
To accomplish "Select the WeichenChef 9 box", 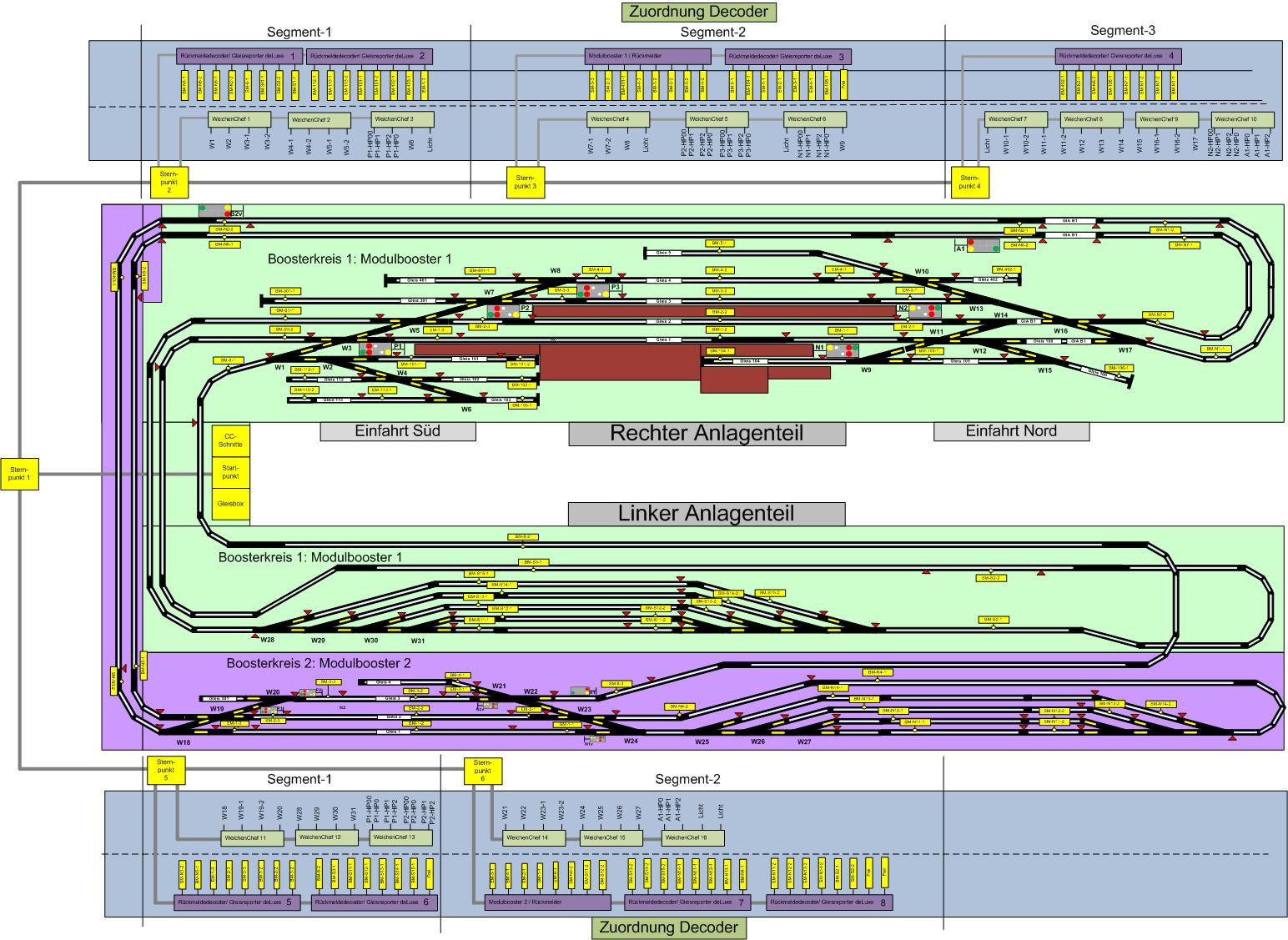I will (x=1168, y=120).
